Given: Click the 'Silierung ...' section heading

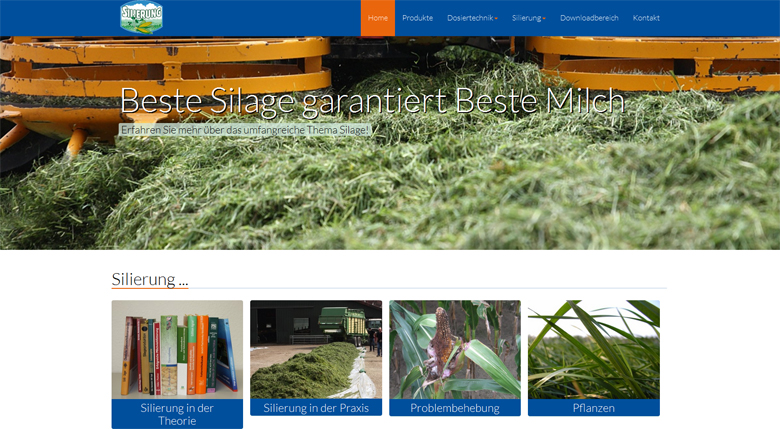Looking at the screenshot, I should [150, 279].
